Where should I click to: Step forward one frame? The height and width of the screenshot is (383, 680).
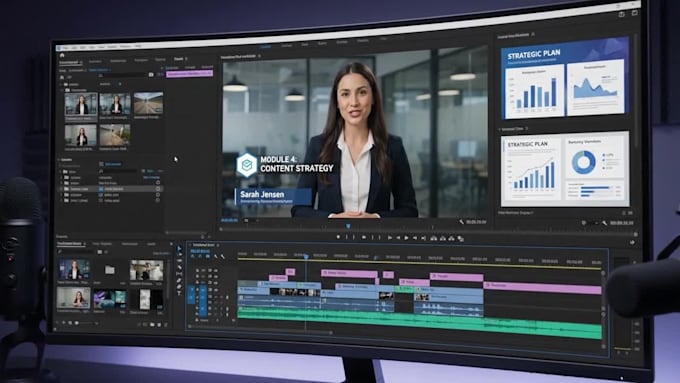415,238
